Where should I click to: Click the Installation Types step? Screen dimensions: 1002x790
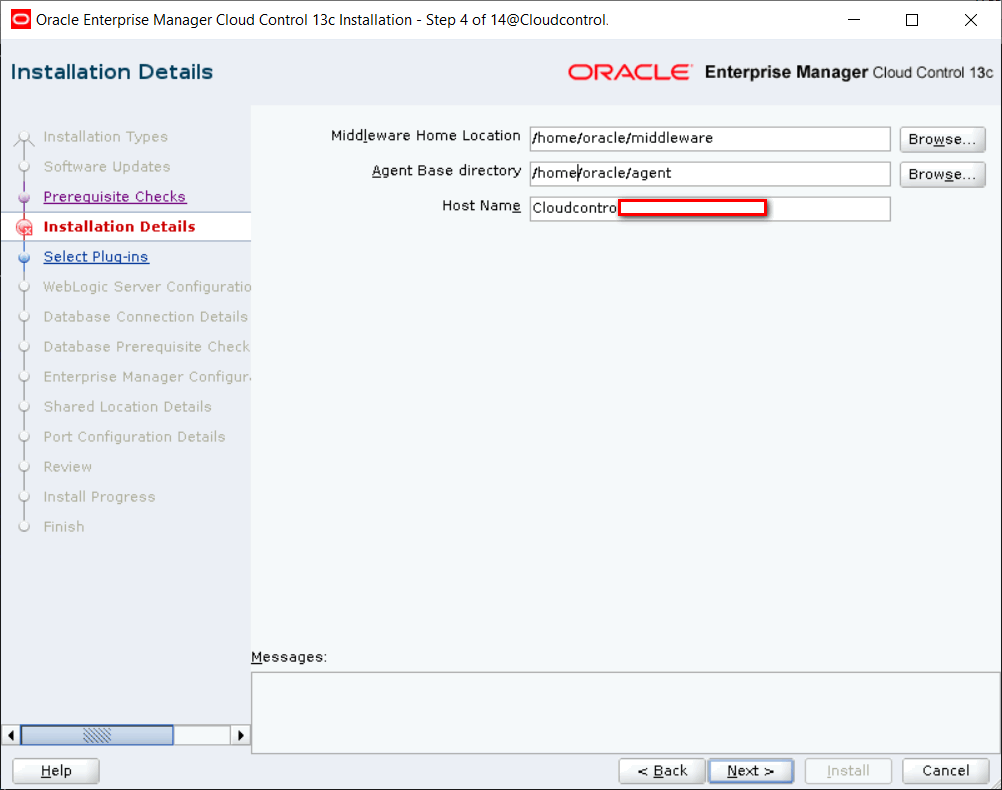[105, 137]
